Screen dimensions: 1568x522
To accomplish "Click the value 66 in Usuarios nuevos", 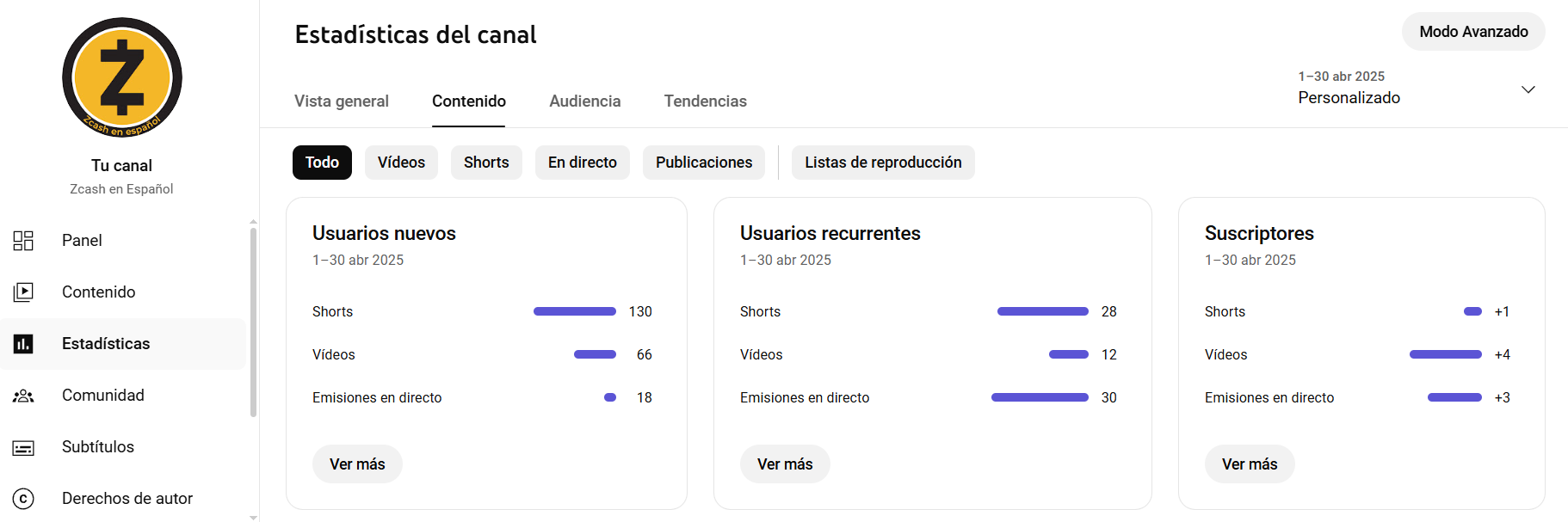I will coord(645,354).
